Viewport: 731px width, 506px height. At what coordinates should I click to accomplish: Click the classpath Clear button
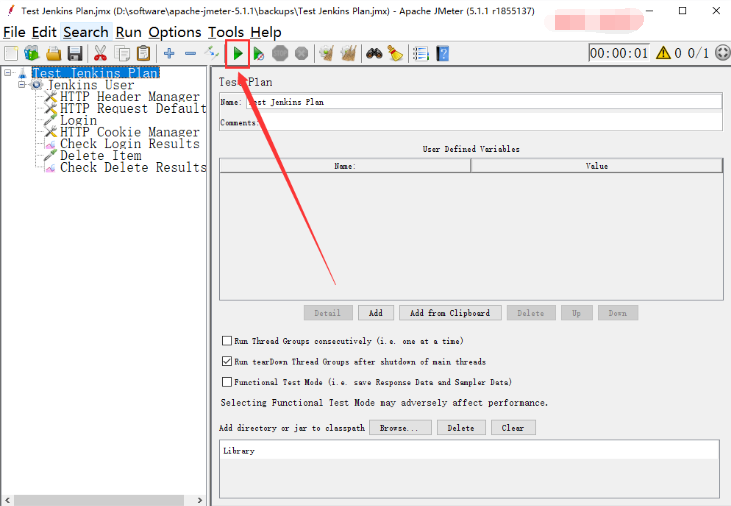(513, 428)
